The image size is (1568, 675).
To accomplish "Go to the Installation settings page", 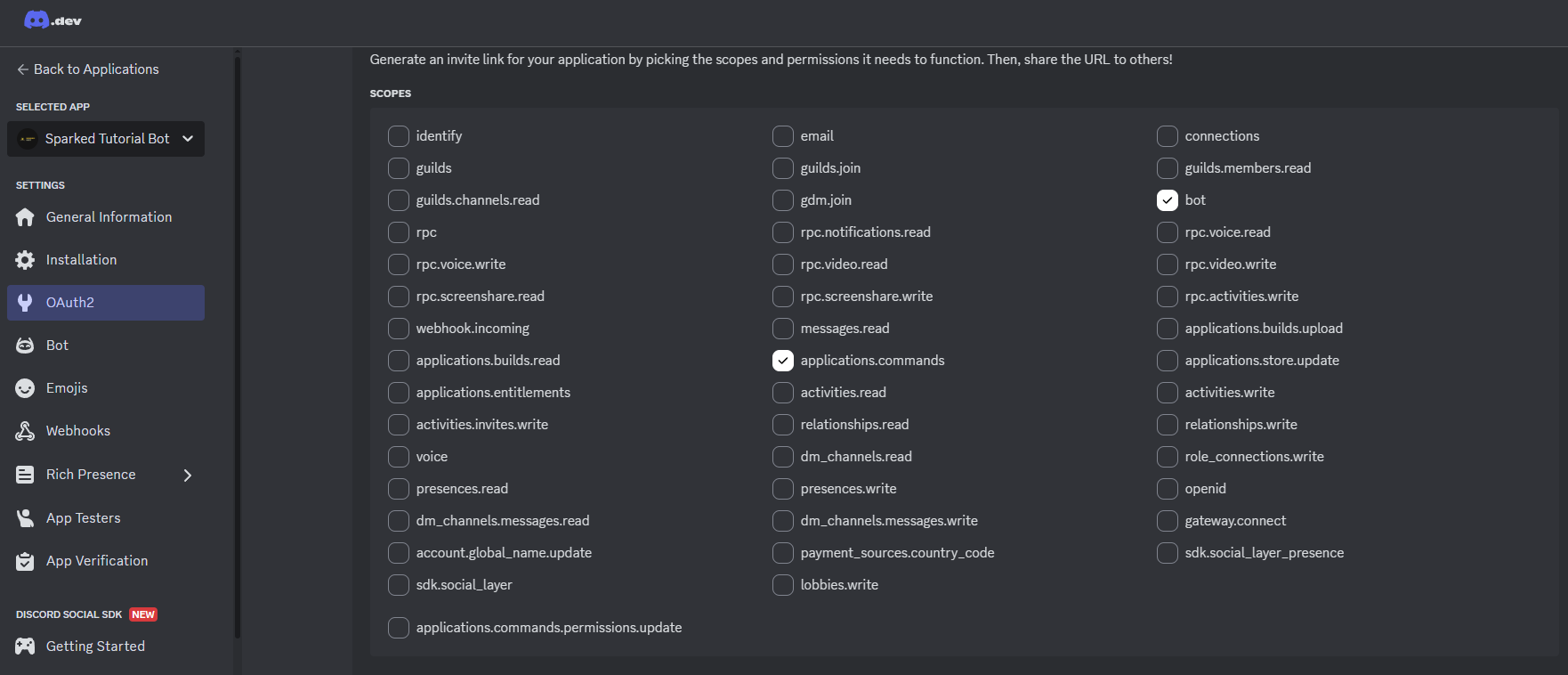I will tap(106, 260).
